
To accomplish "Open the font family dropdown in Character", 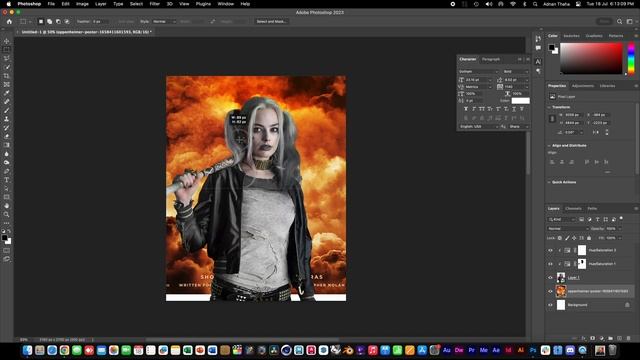I will coord(478,71).
